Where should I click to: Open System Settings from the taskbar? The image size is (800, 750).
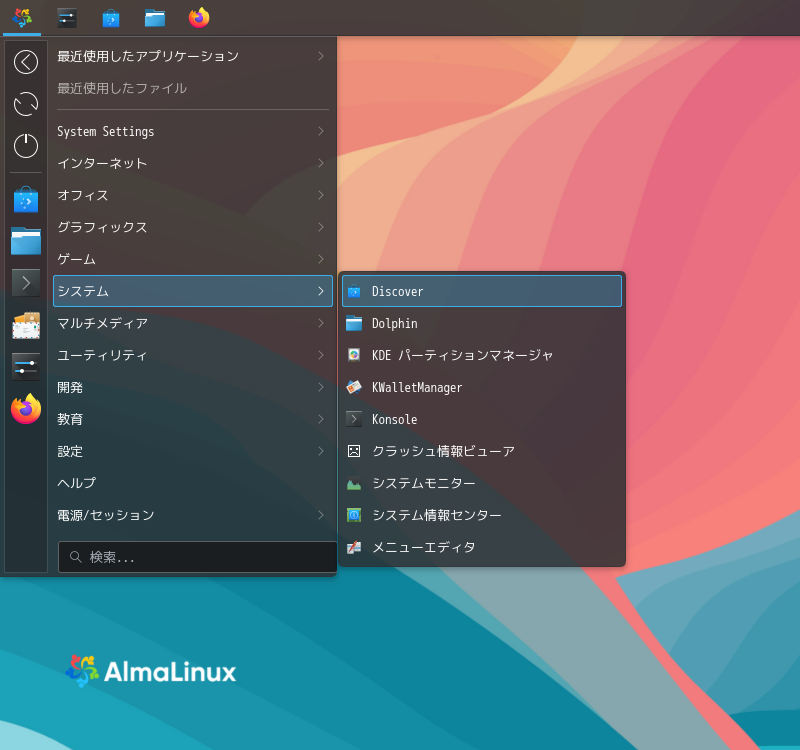[x=66, y=17]
